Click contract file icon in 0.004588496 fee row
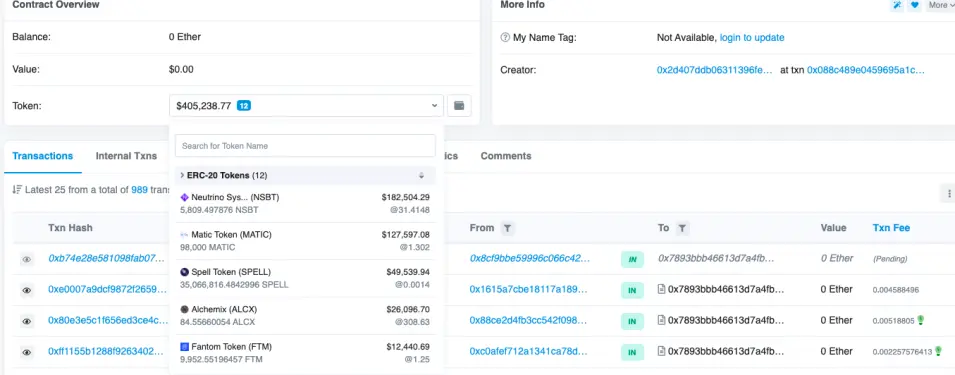Image resolution: width=955 pixels, height=375 pixels. point(661,289)
